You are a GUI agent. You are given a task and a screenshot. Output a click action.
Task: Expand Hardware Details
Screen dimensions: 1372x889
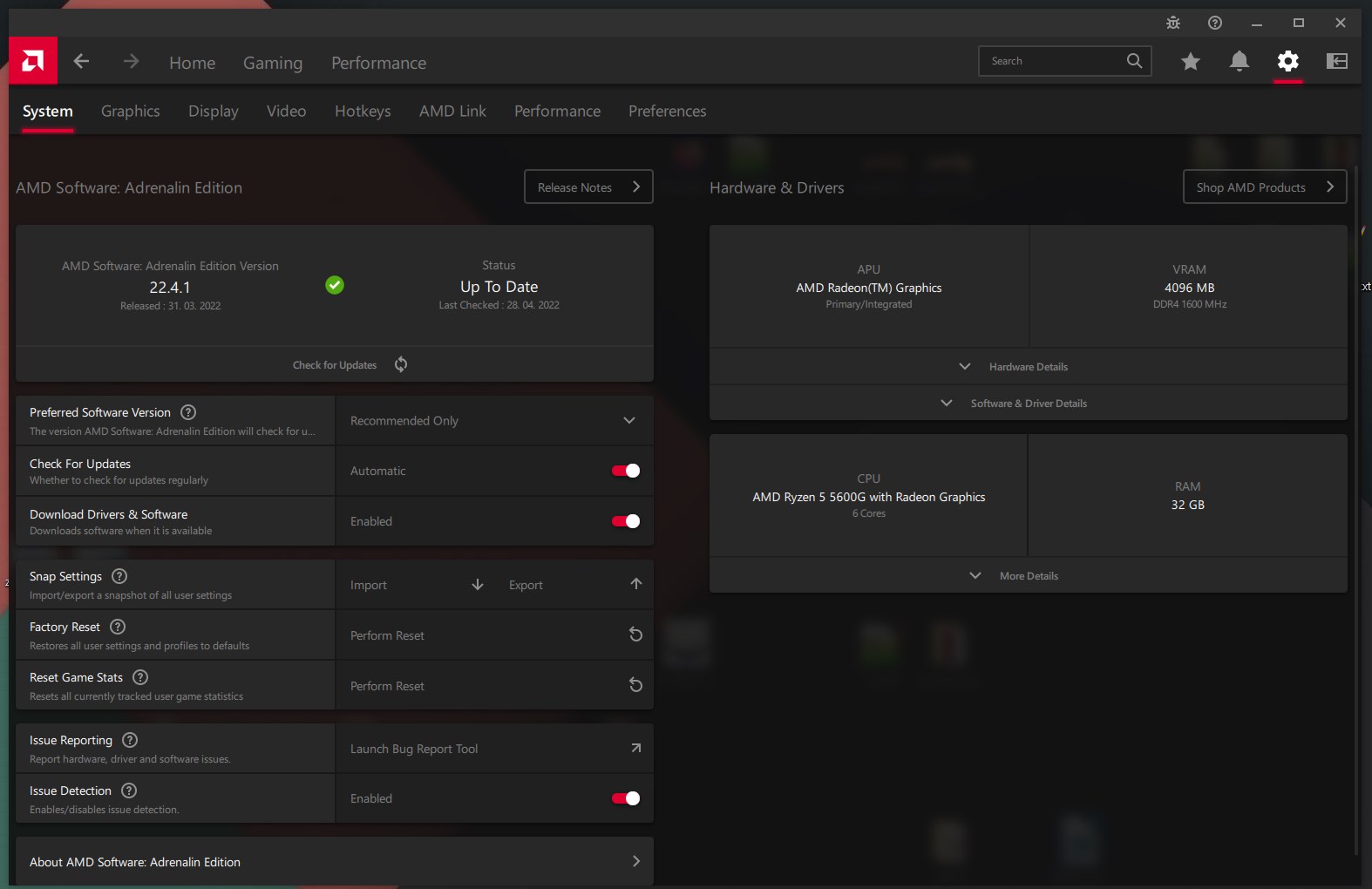[x=1029, y=367]
